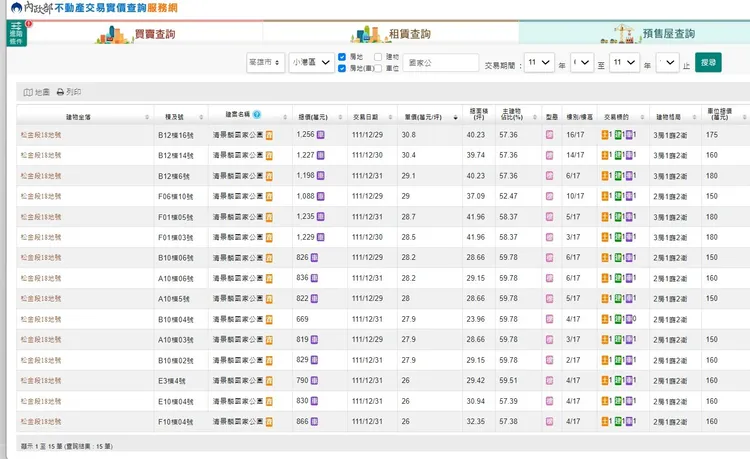Click orange building icon in B10棟04號 row
Image resolution: width=750 pixels, height=459 pixels.
269,319
